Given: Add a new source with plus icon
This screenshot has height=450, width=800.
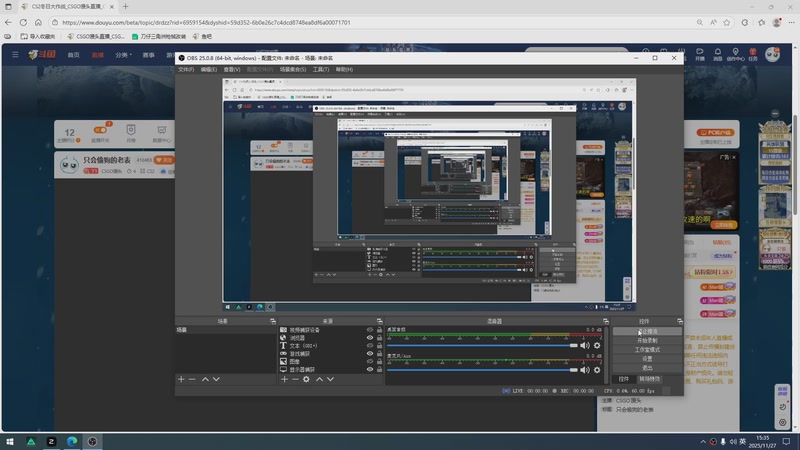Looking at the screenshot, I should coord(284,379).
